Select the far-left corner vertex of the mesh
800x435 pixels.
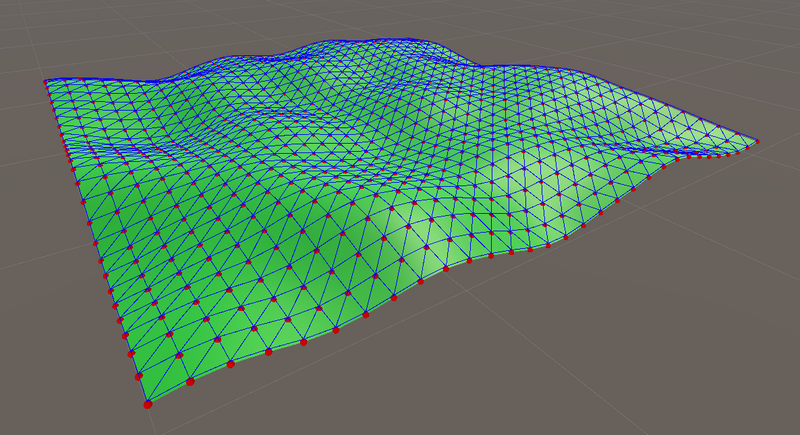[45, 81]
